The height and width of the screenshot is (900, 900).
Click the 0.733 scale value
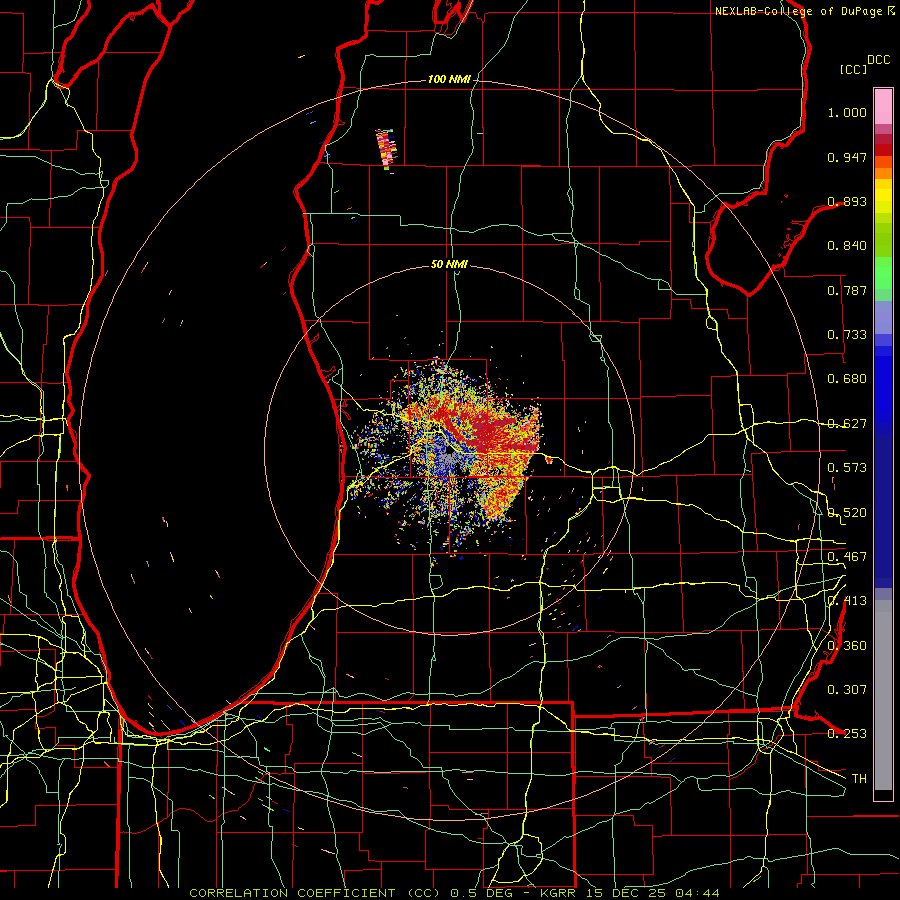tap(847, 334)
